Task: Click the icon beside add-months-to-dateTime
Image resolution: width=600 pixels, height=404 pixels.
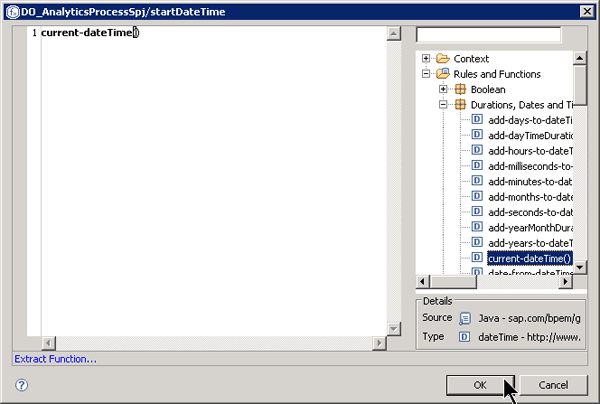Action: 477,196
